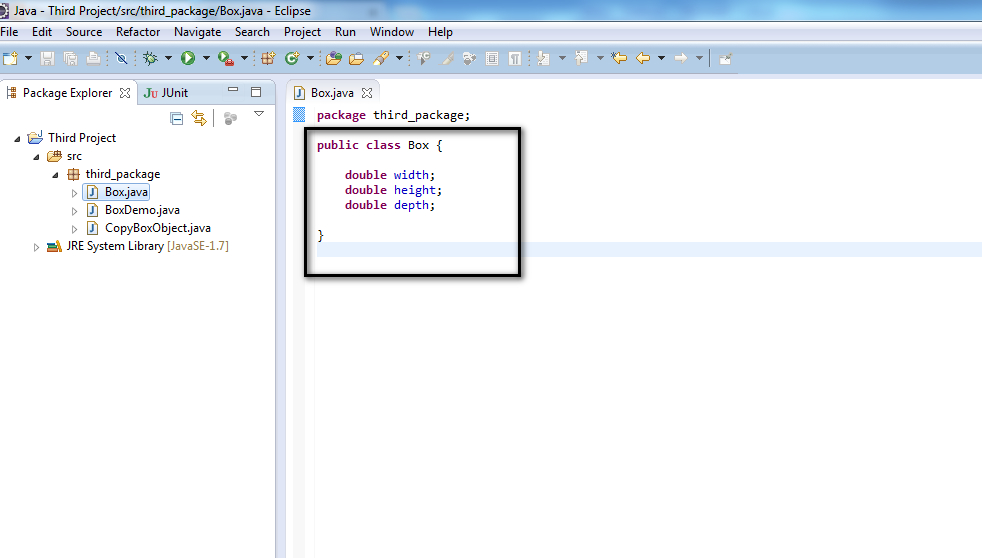Toggle the Mark Occurrences highlighter icon
This screenshot has height=558, width=982.
447,58
